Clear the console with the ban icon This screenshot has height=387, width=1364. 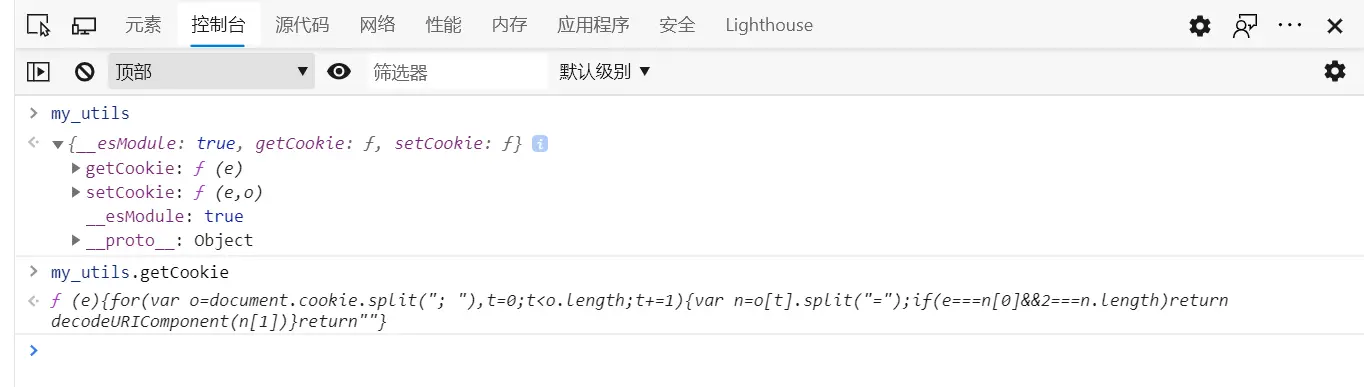click(x=85, y=71)
